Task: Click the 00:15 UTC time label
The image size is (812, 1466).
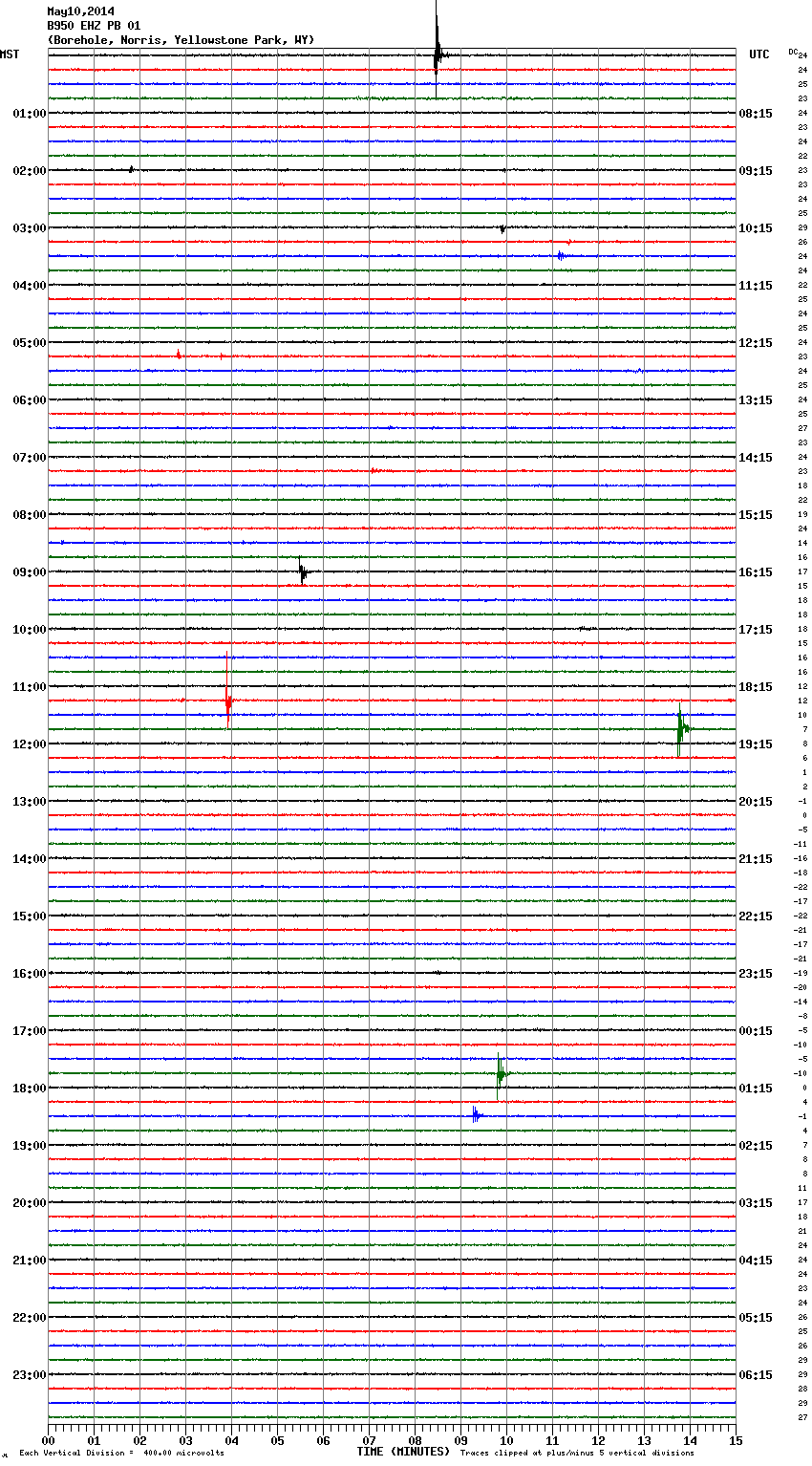Action: (x=756, y=1031)
